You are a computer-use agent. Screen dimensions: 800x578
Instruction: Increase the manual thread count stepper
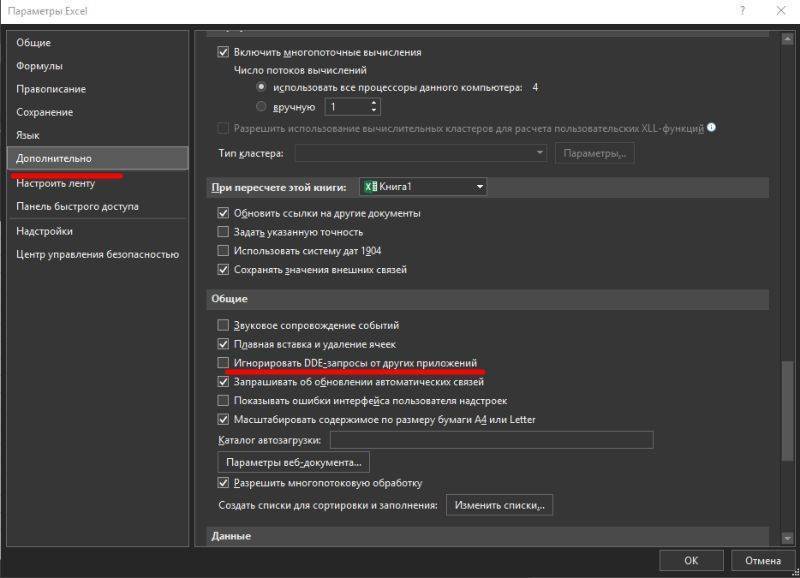(x=374, y=103)
